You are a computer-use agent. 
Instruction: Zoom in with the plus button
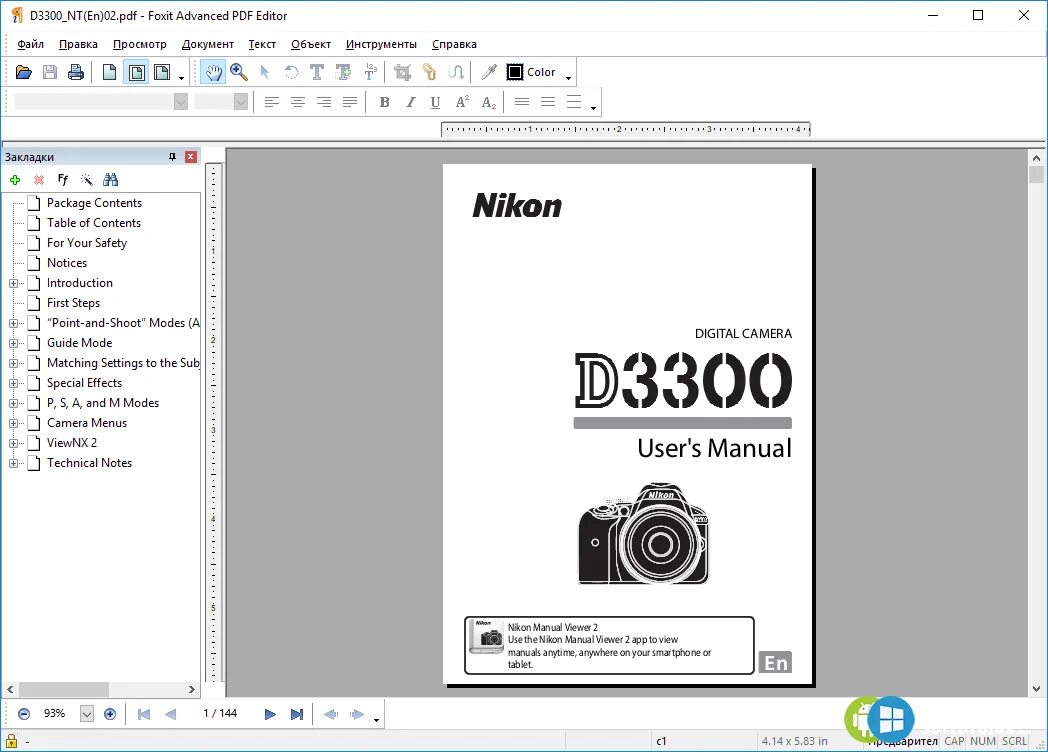(x=110, y=714)
